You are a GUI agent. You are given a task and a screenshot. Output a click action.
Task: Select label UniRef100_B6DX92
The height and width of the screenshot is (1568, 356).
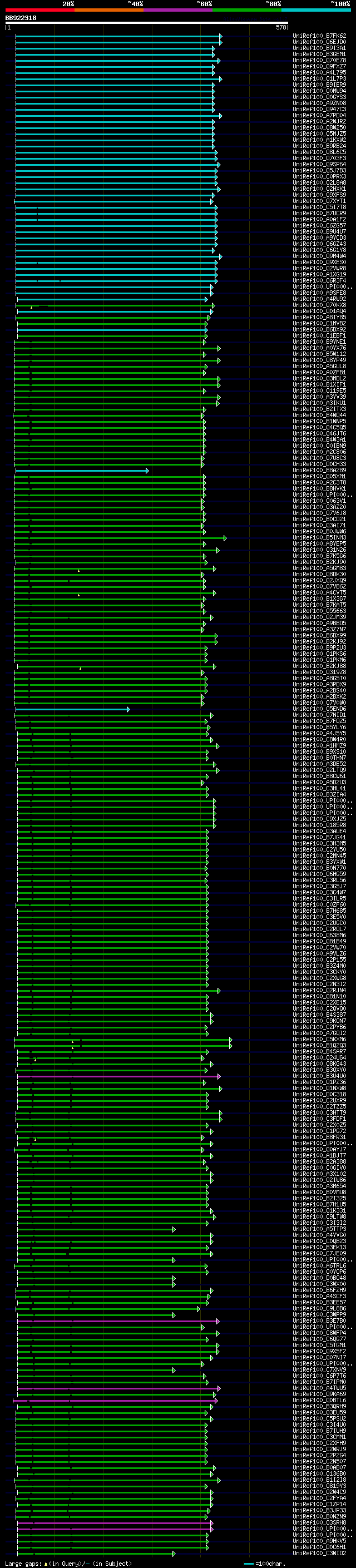coord(319,330)
